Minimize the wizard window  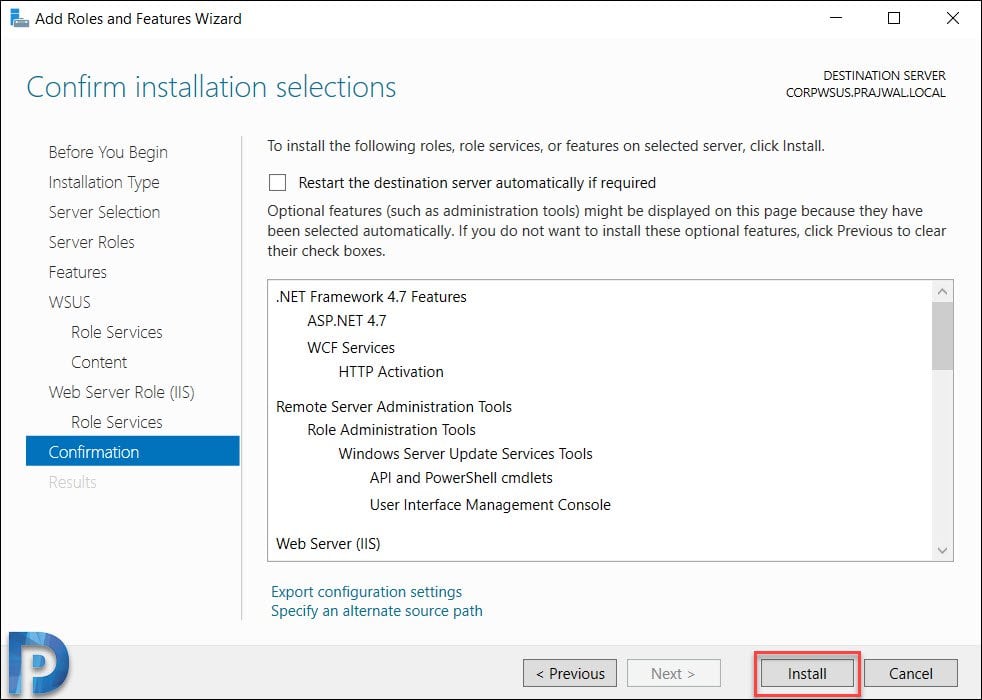tap(835, 18)
